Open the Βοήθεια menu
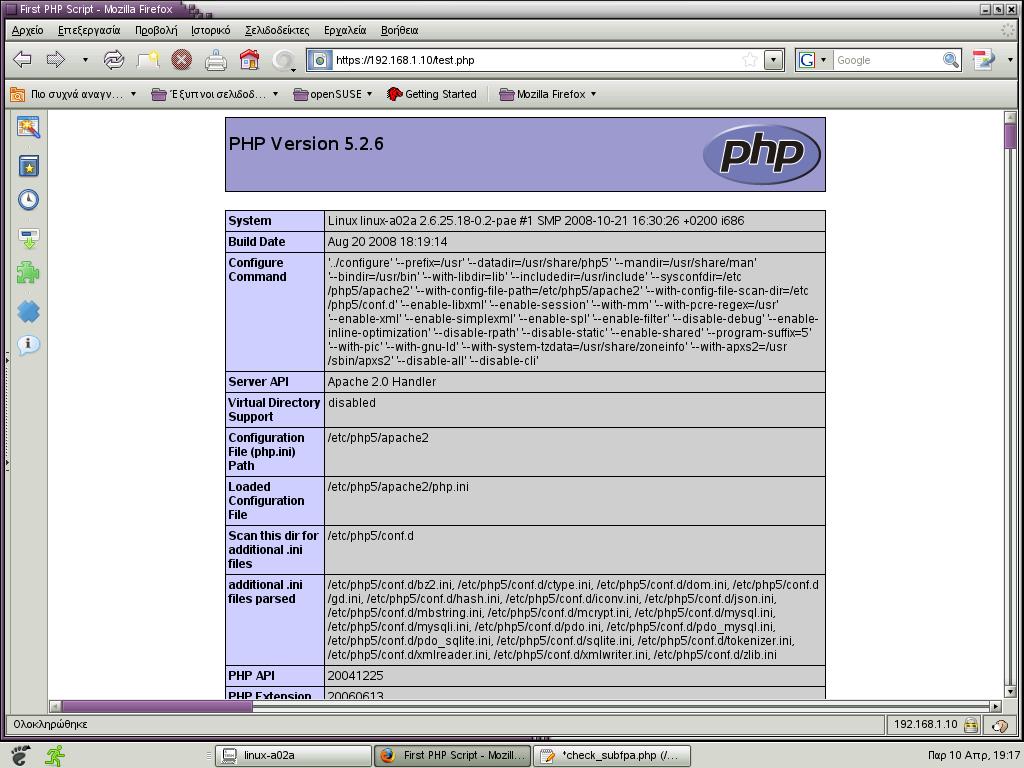 coord(399,30)
